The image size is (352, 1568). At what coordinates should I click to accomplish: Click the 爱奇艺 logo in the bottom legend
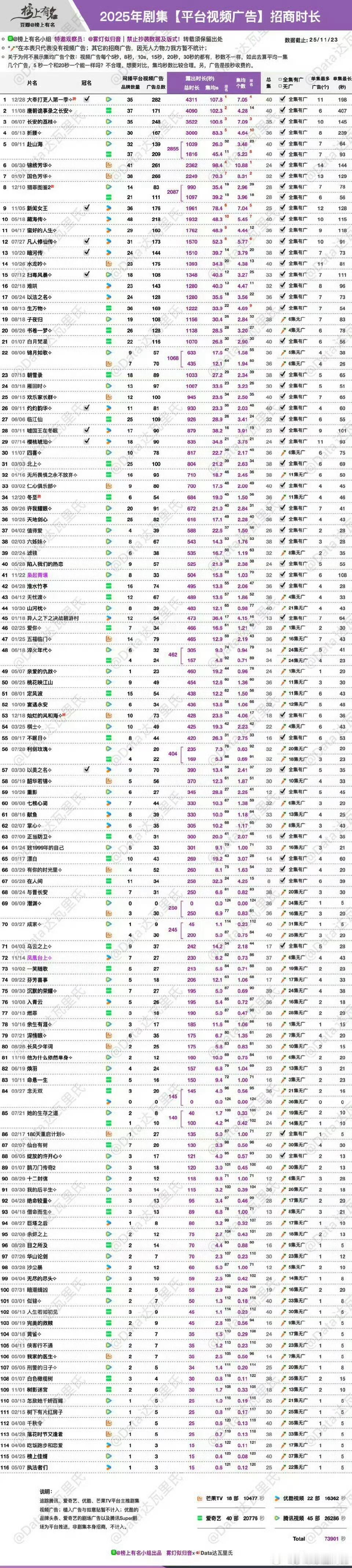click(x=200, y=1519)
